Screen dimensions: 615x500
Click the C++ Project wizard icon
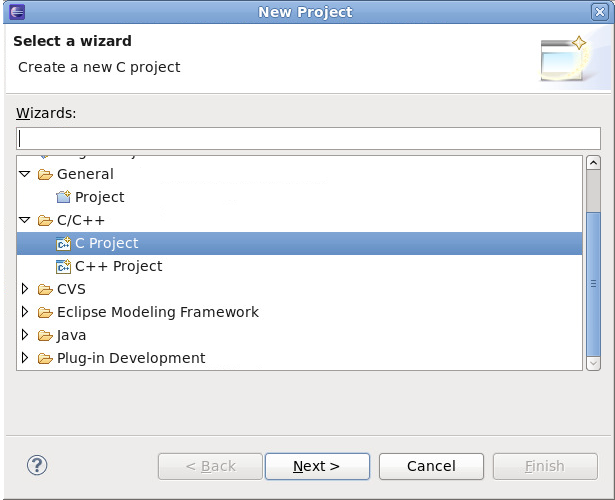pos(63,266)
